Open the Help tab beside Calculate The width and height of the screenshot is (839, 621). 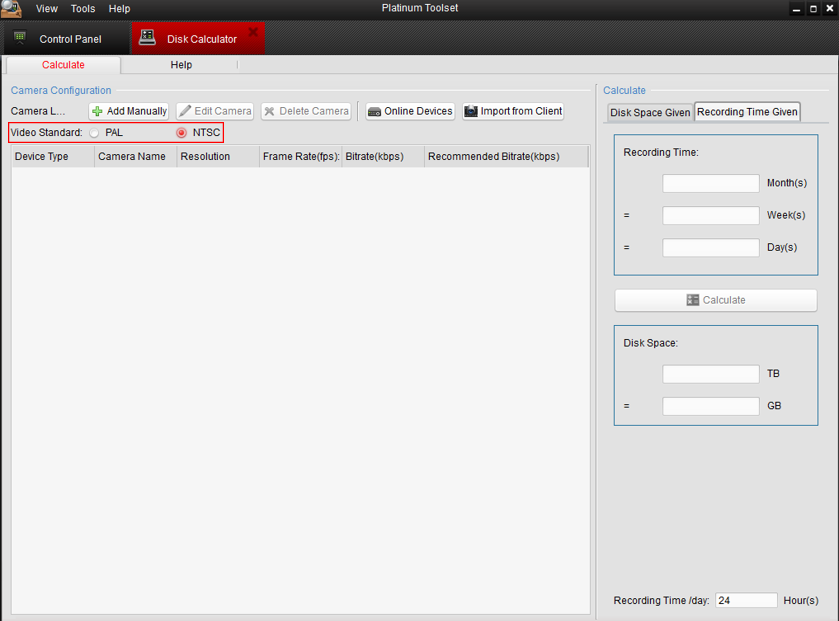tap(181, 65)
